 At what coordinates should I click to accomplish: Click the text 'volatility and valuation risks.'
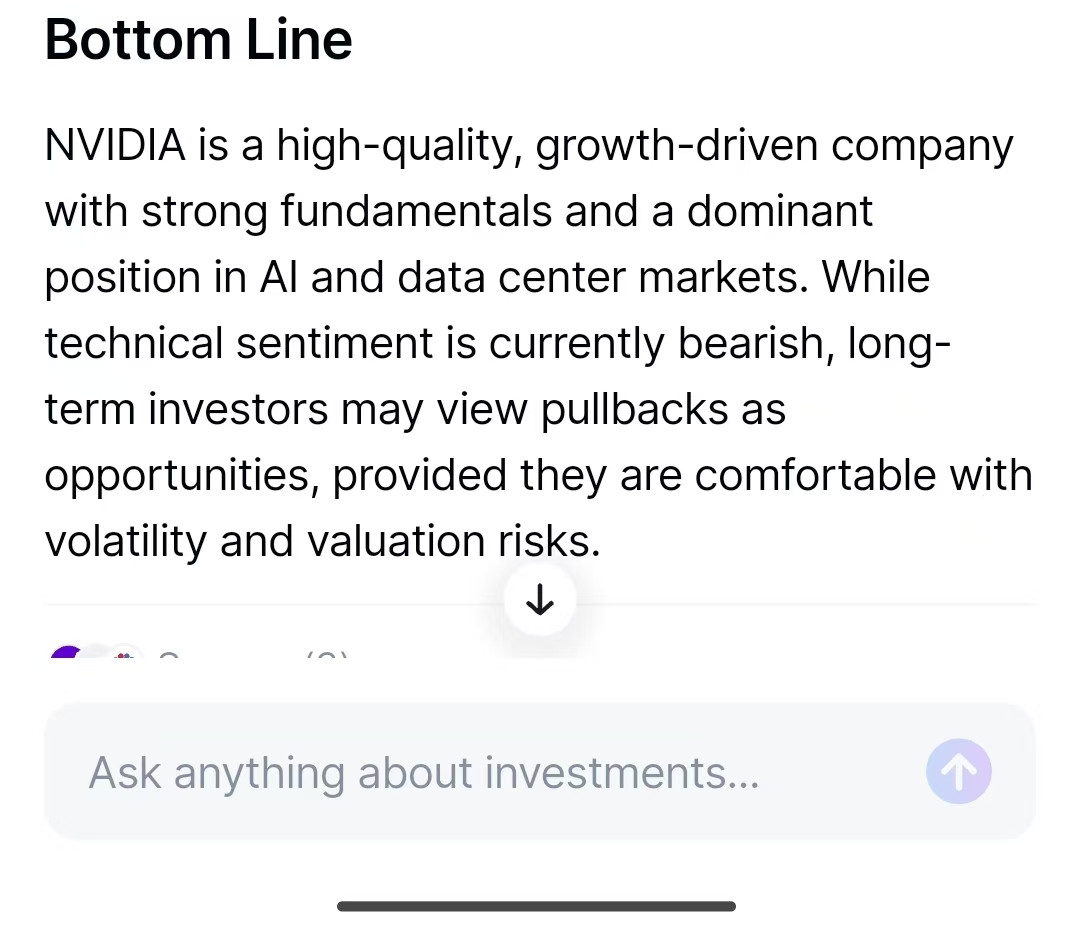pyautogui.click(x=322, y=541)
